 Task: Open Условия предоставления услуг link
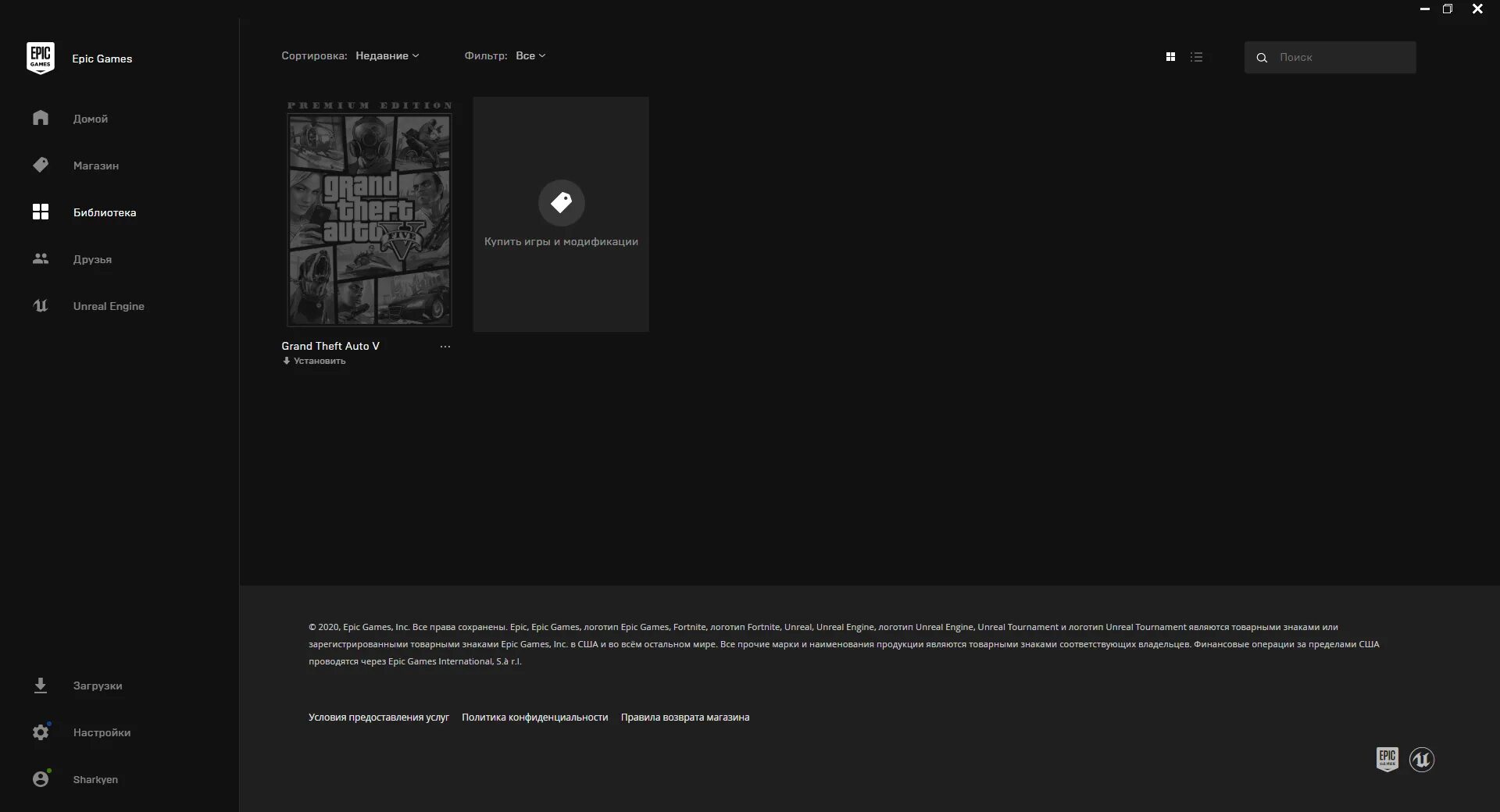(x=379, y=717)
